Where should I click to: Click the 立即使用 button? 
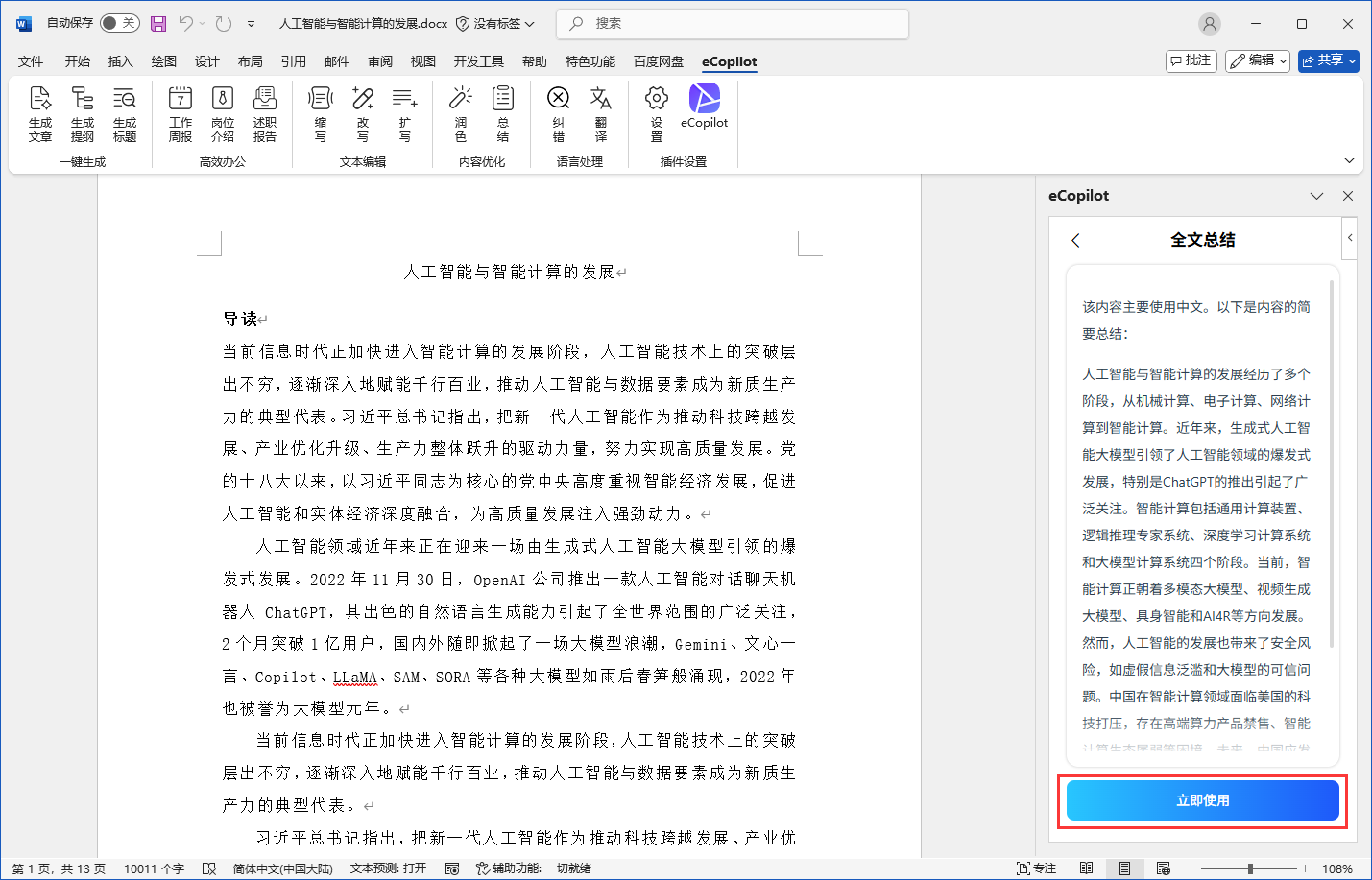[x=1202, y=799]
